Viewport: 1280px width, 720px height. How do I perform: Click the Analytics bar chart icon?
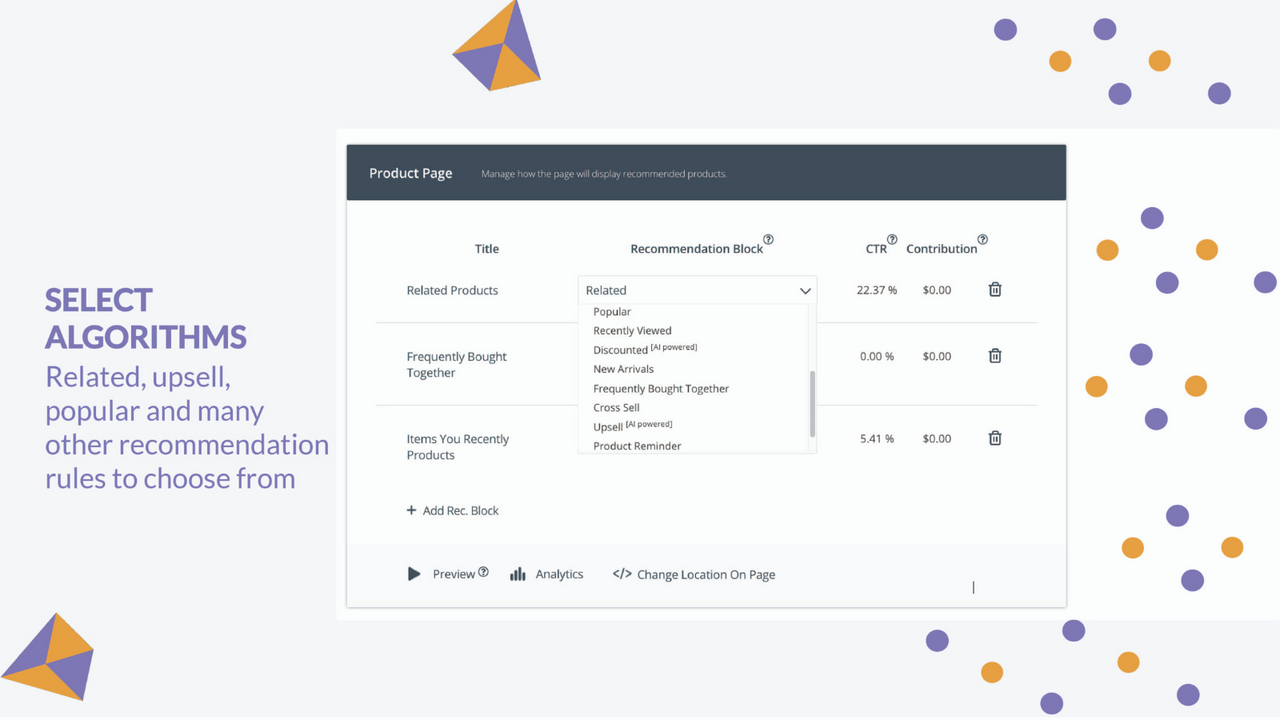(517, 573)
